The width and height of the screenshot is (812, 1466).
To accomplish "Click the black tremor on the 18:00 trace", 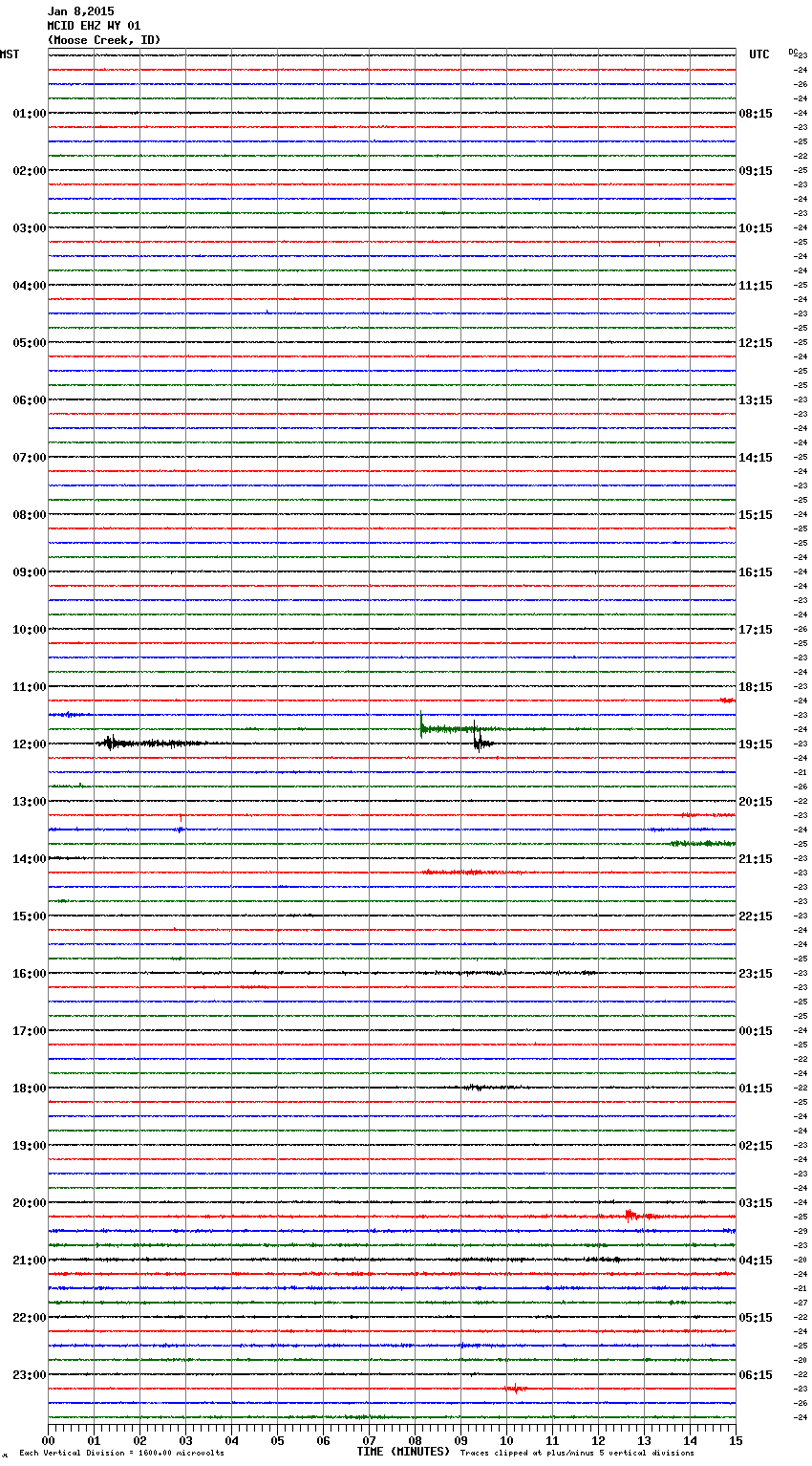I will 487,1088.
